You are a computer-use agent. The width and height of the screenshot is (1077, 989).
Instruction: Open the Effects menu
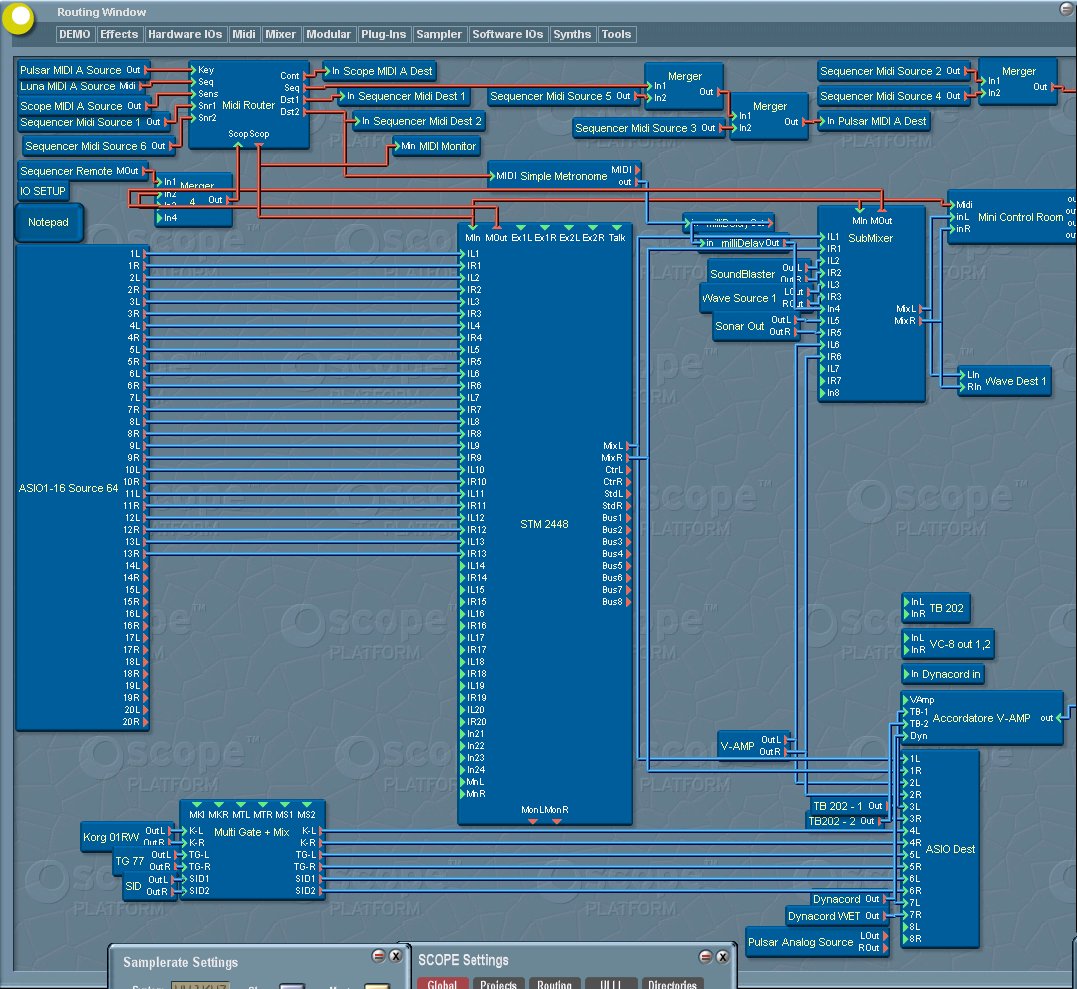coord(119,34)
